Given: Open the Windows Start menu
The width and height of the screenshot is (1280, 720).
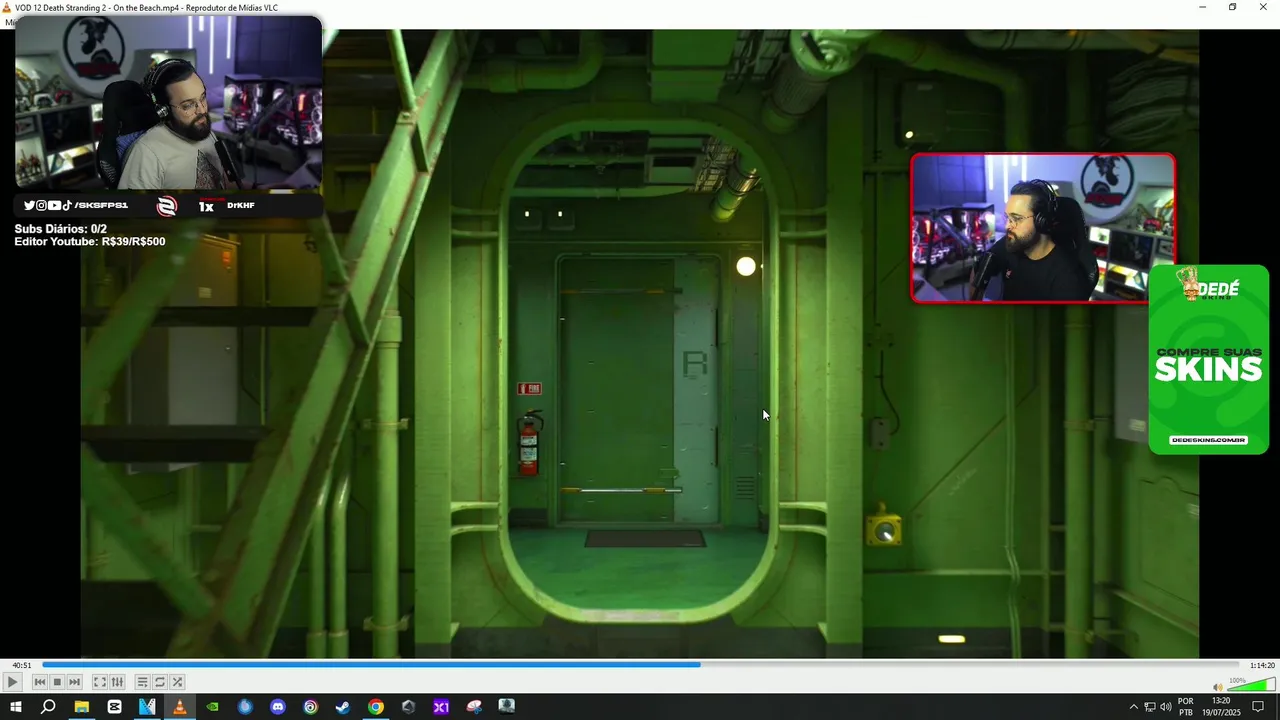Looking at the screenshot, I should point(16,707).
